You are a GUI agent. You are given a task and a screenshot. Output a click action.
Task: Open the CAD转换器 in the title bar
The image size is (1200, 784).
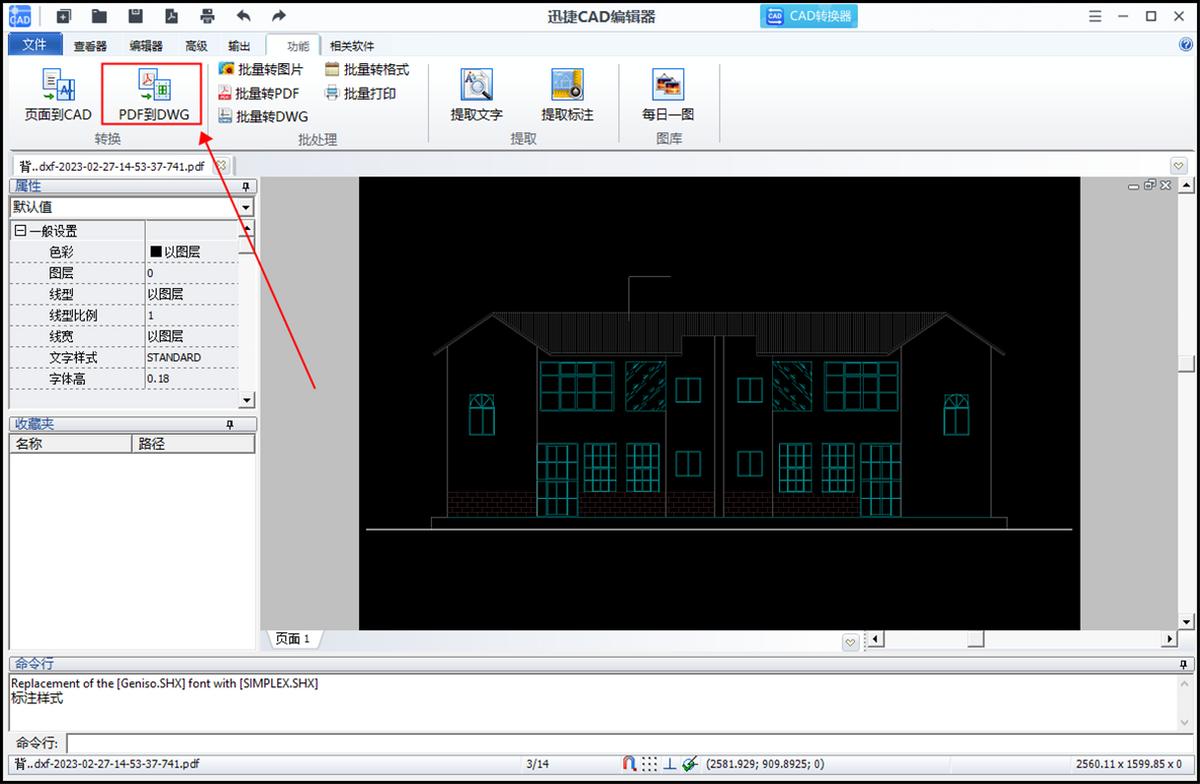(806, 16)
